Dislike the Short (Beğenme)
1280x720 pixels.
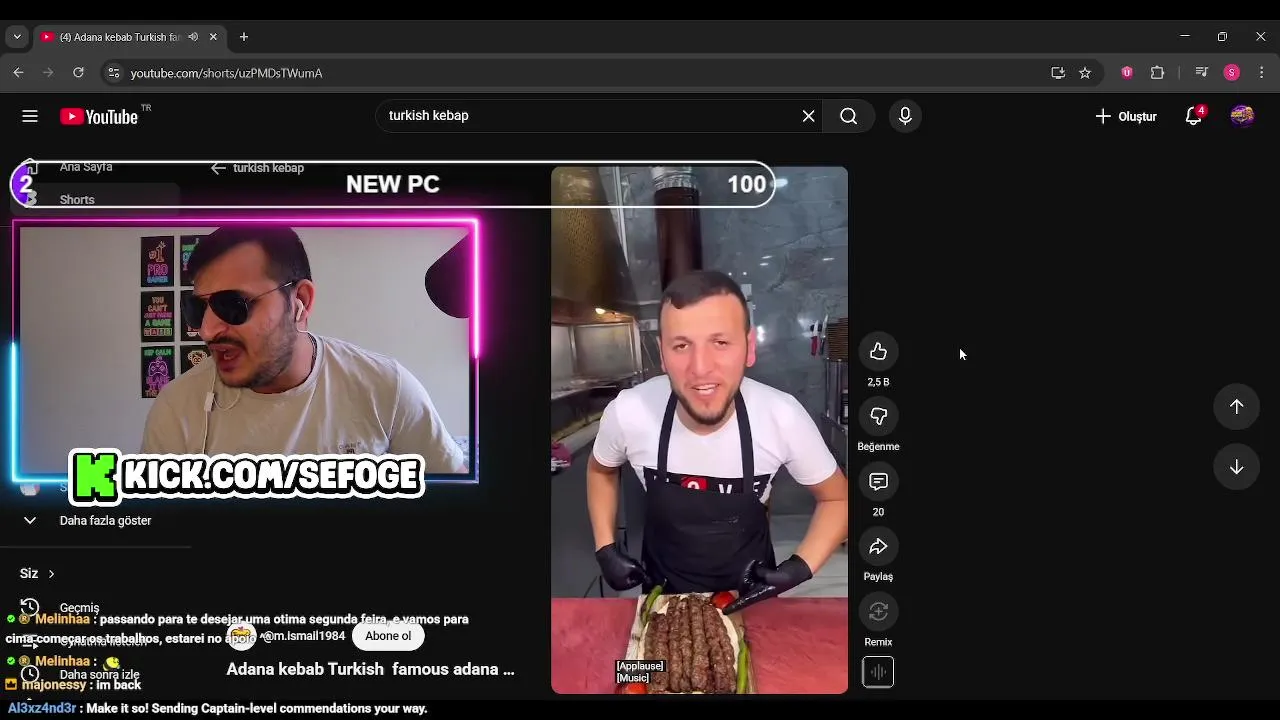[x=878, y=416]
